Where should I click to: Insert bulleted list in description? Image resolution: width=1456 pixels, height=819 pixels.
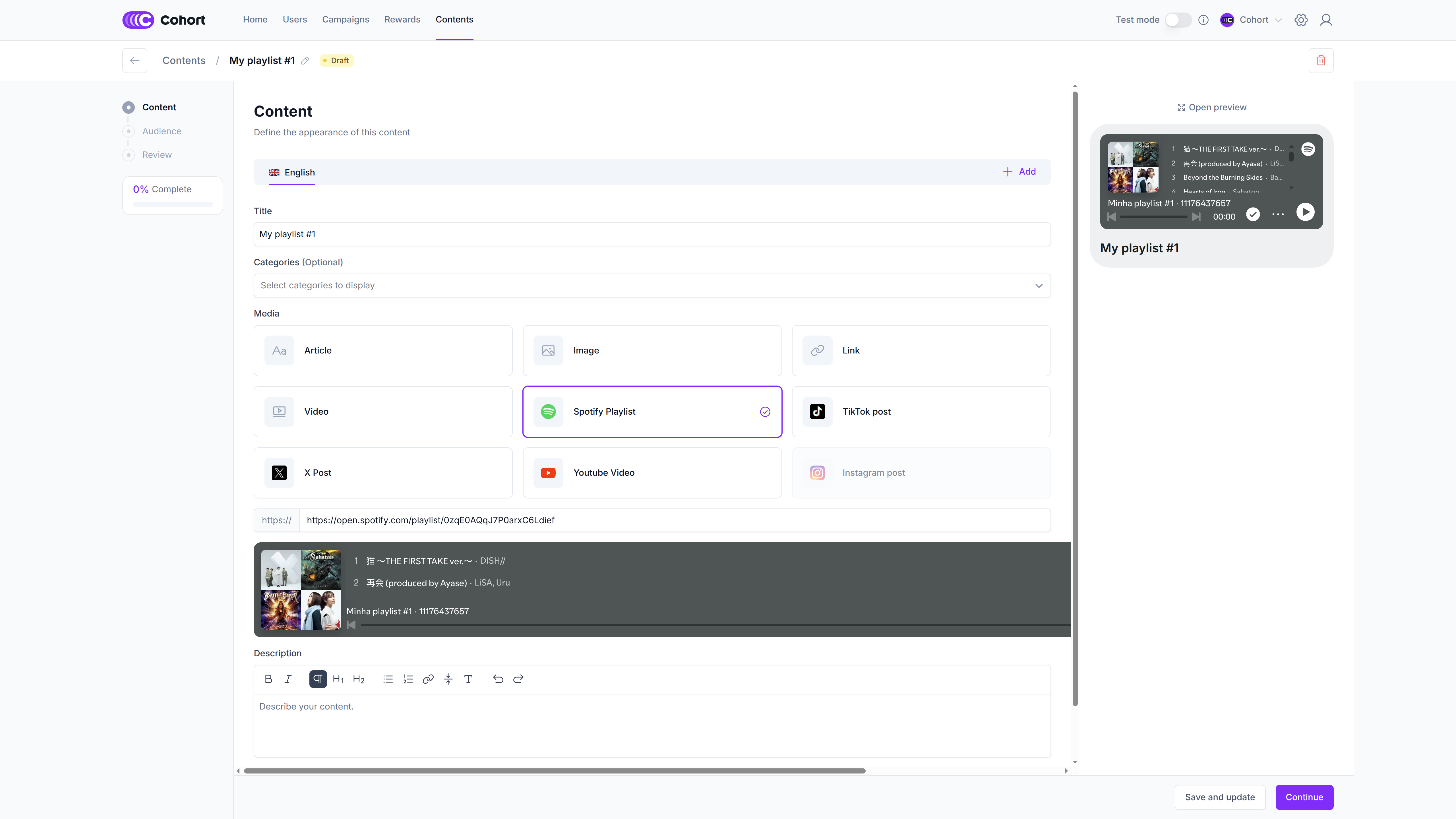tap(388, 679)
